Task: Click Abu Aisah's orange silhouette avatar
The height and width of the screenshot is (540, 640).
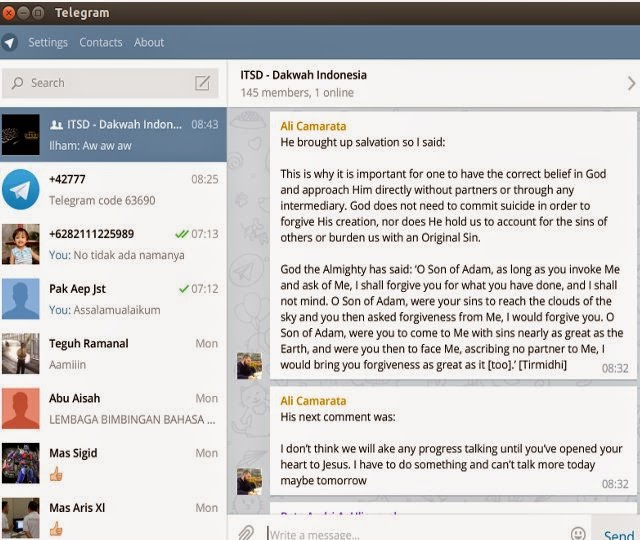Action: point(21,408)
